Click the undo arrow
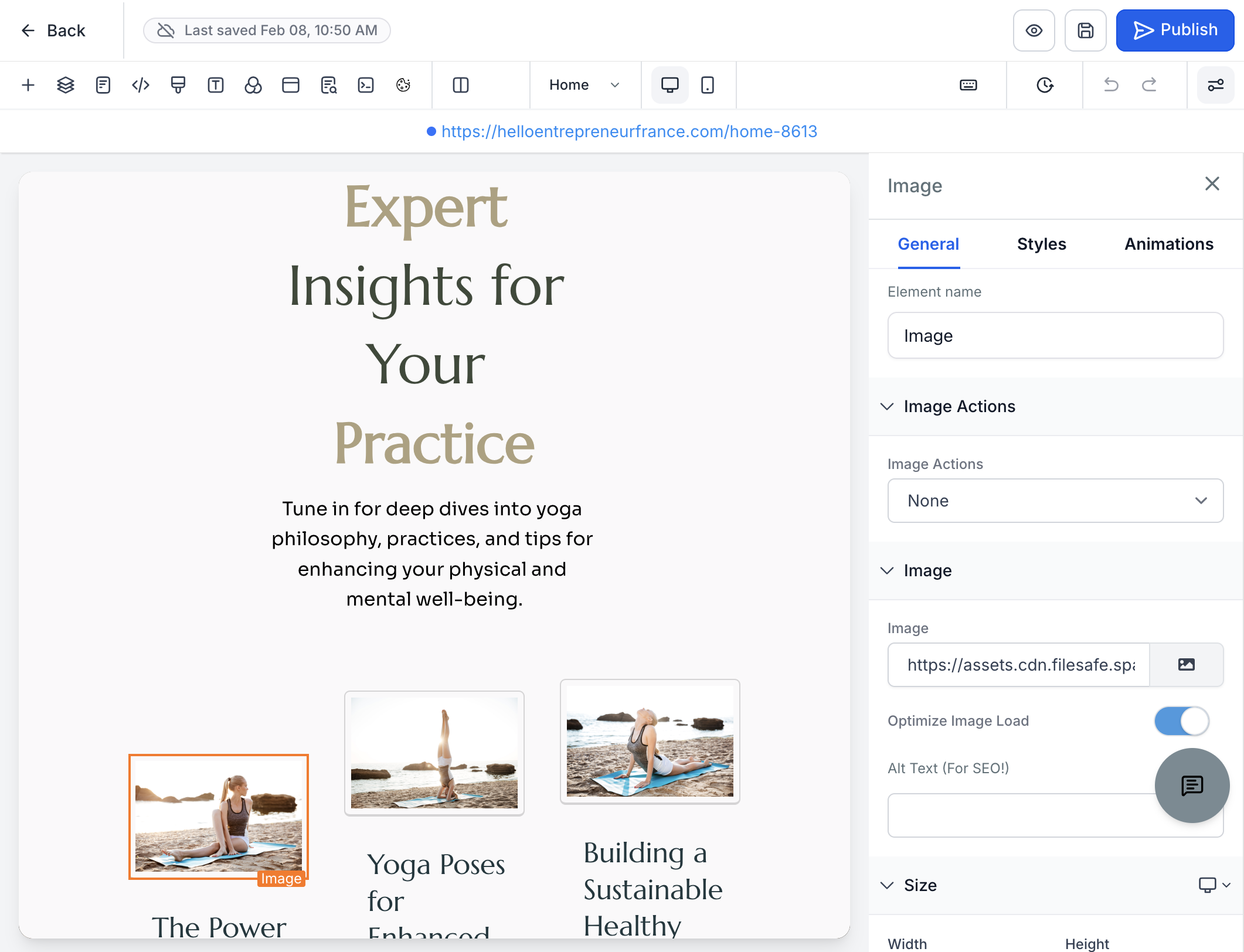This screenshot has height=952, width=1244. [1111, 85]
